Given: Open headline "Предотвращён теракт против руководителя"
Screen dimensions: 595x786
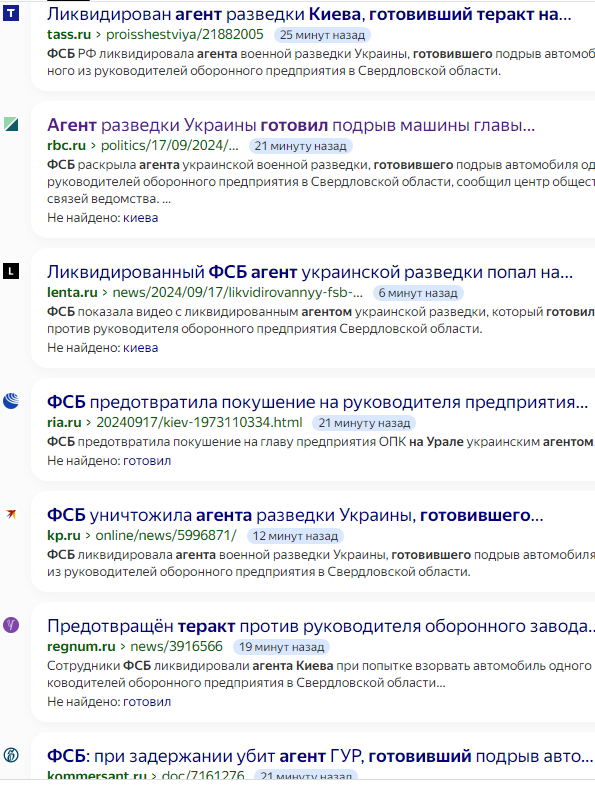Looking at the screenshot, I should (321, 626).
